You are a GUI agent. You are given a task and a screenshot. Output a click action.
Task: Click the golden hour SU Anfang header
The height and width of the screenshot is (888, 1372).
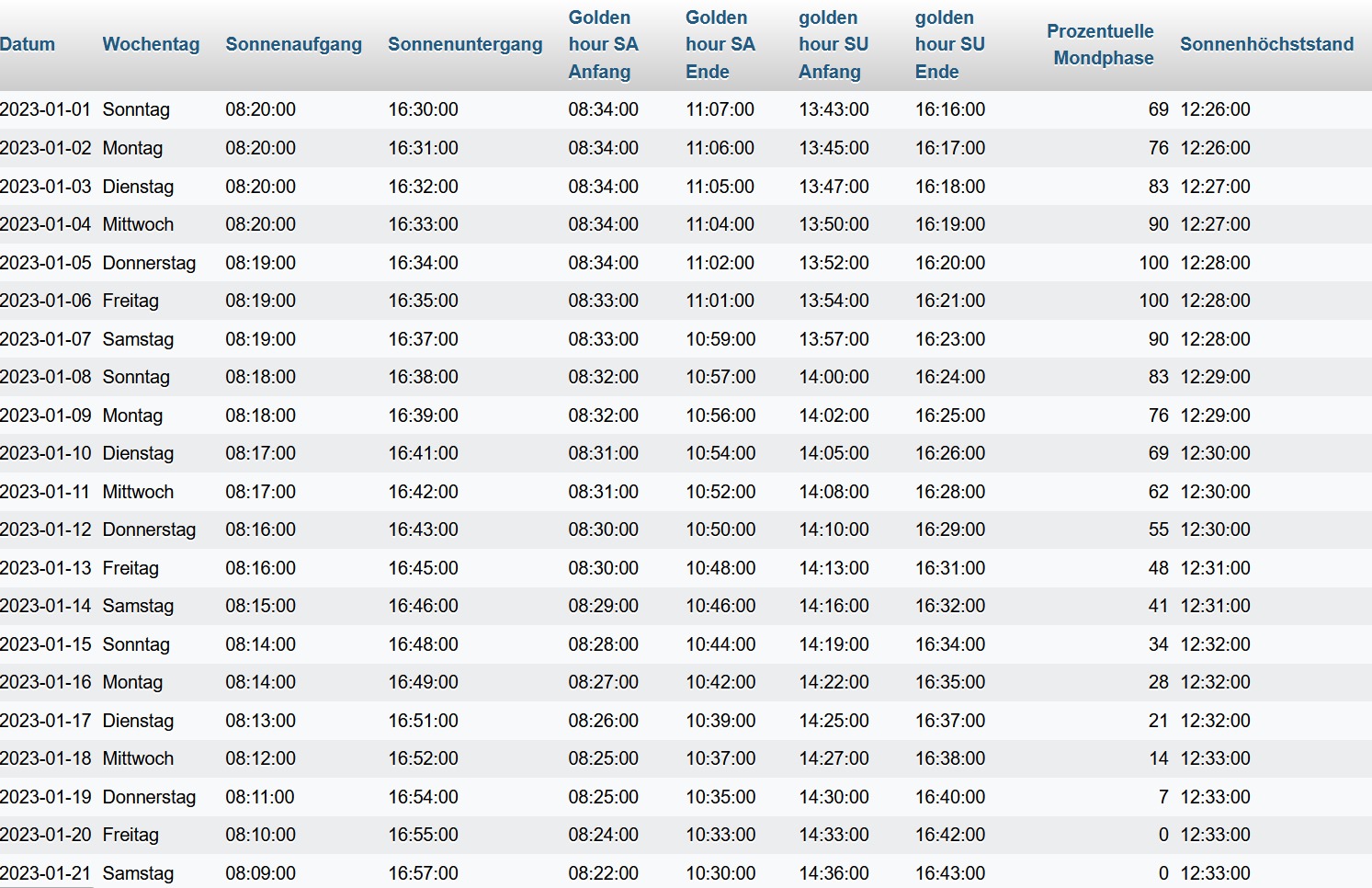[833, 44]
